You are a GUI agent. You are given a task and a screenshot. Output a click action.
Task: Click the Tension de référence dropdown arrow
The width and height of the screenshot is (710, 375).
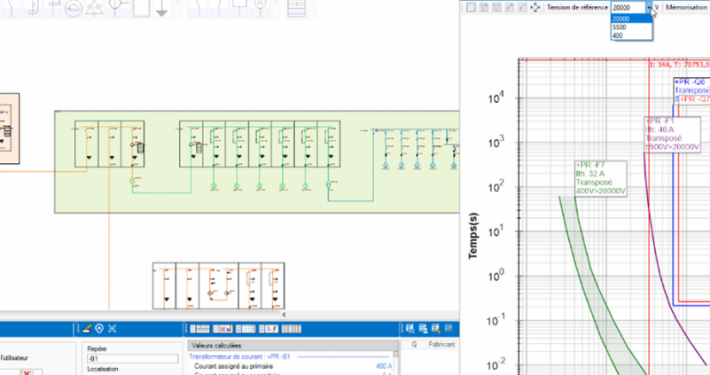click(x=649, y=8)
